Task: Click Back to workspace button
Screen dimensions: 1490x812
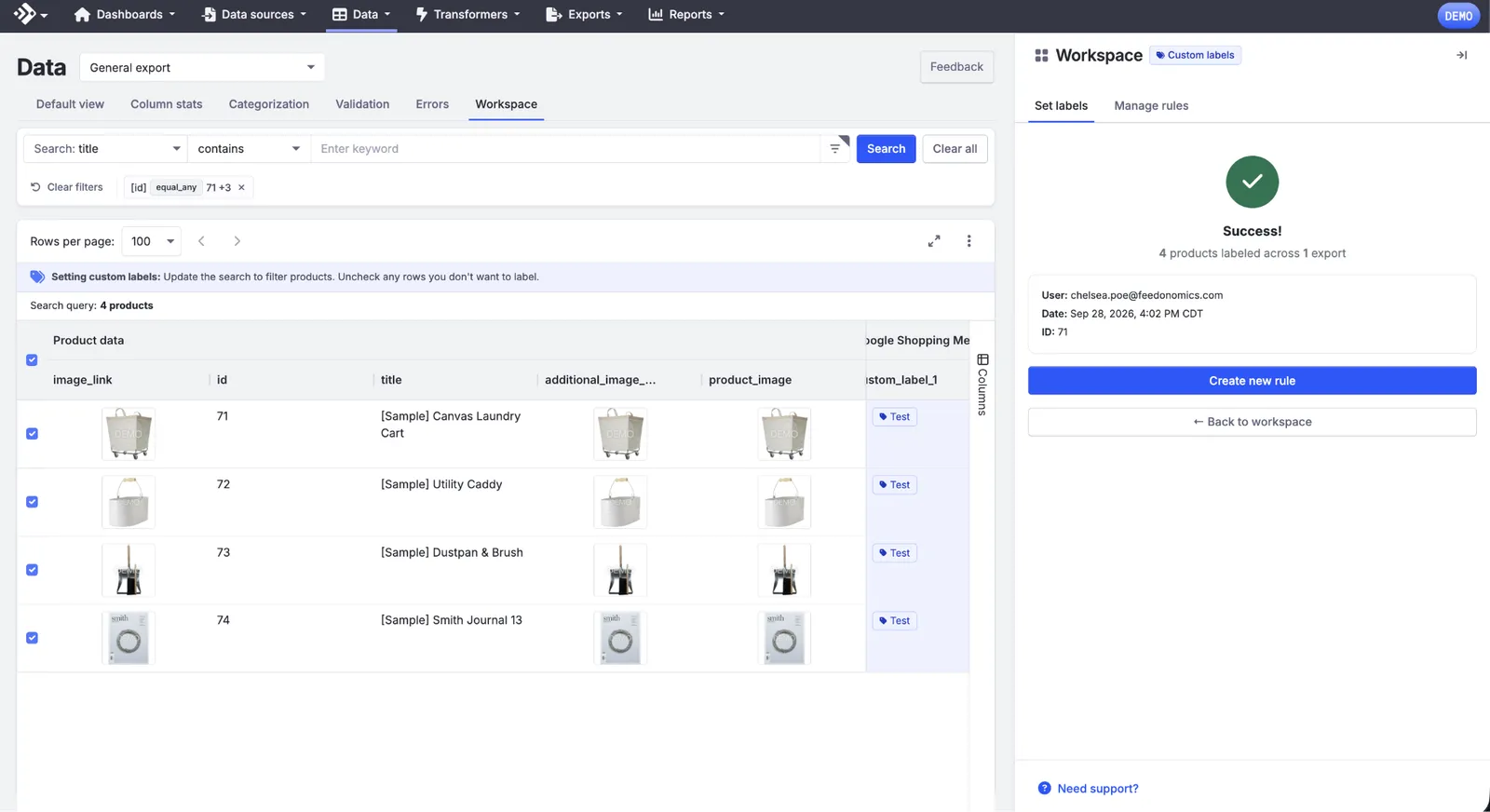Action: click(x=1252, y=422)
